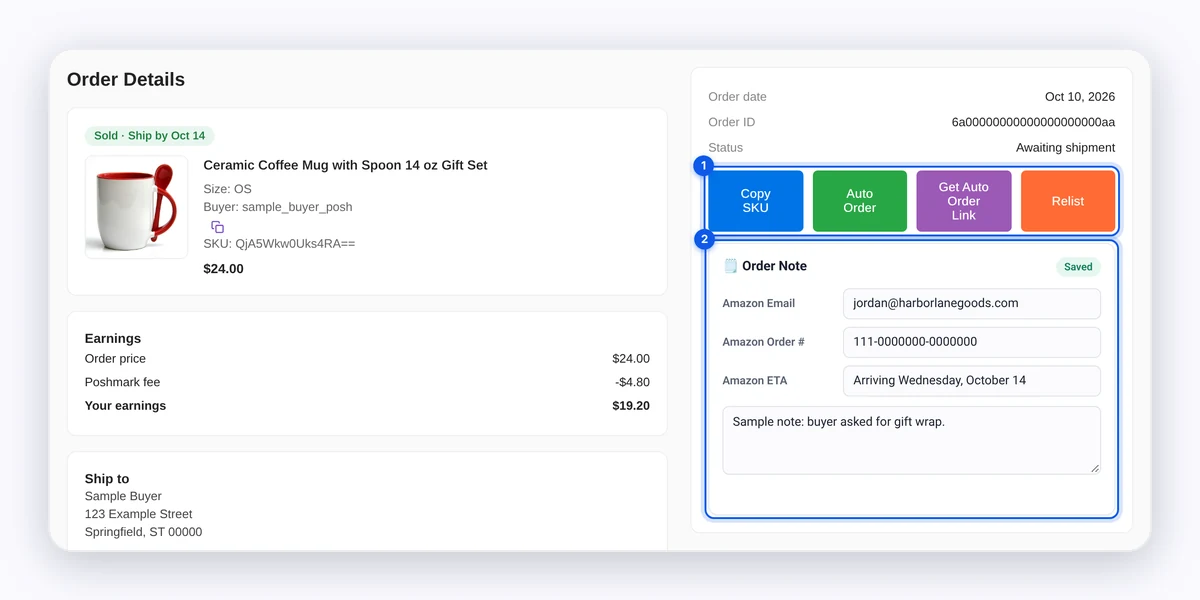Screen dimensions: 1200x600
Task: Click the Ceramic Coffee Mug product title
Action: pos(345,165)
